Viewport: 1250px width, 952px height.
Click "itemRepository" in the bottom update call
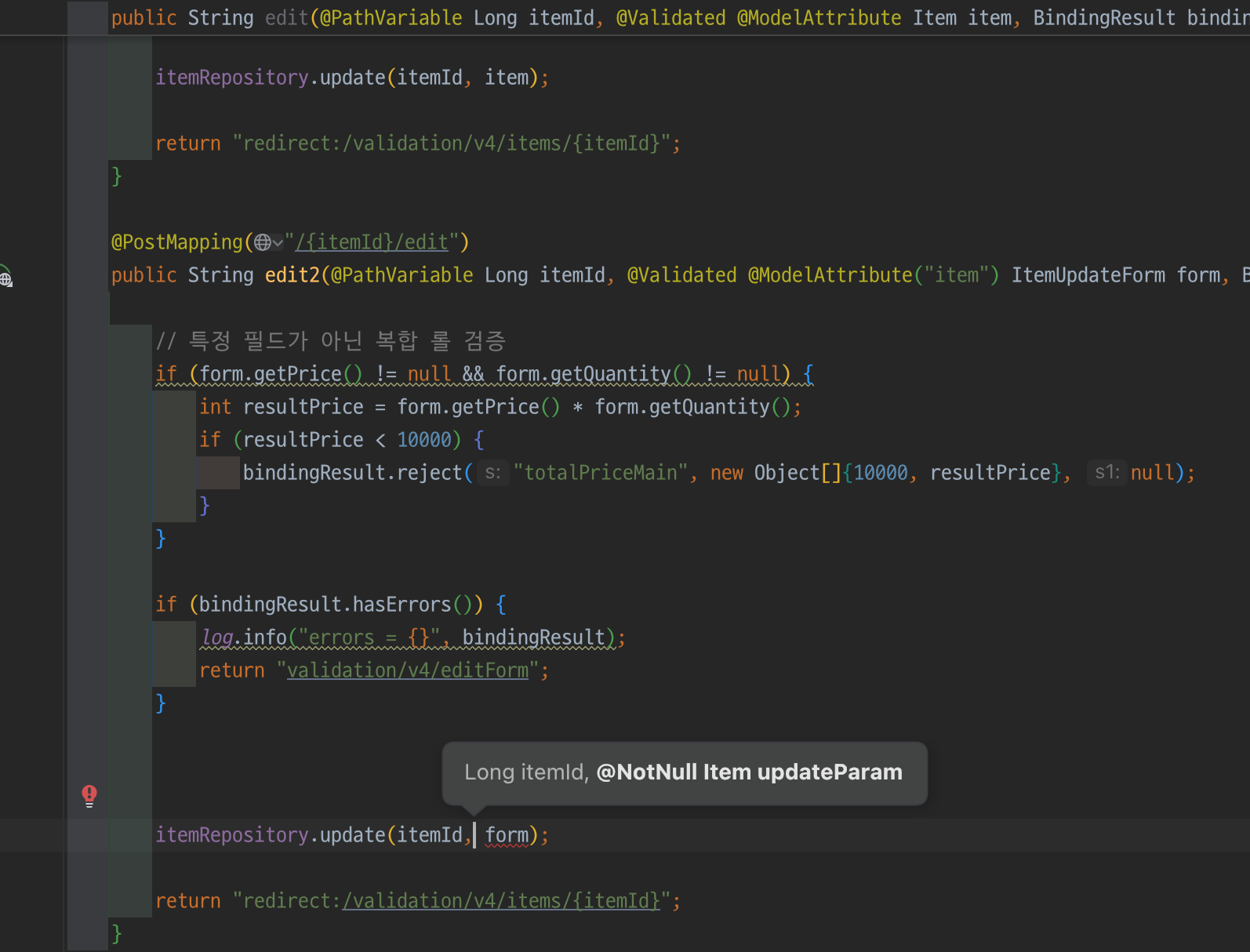tap(232, 835)
